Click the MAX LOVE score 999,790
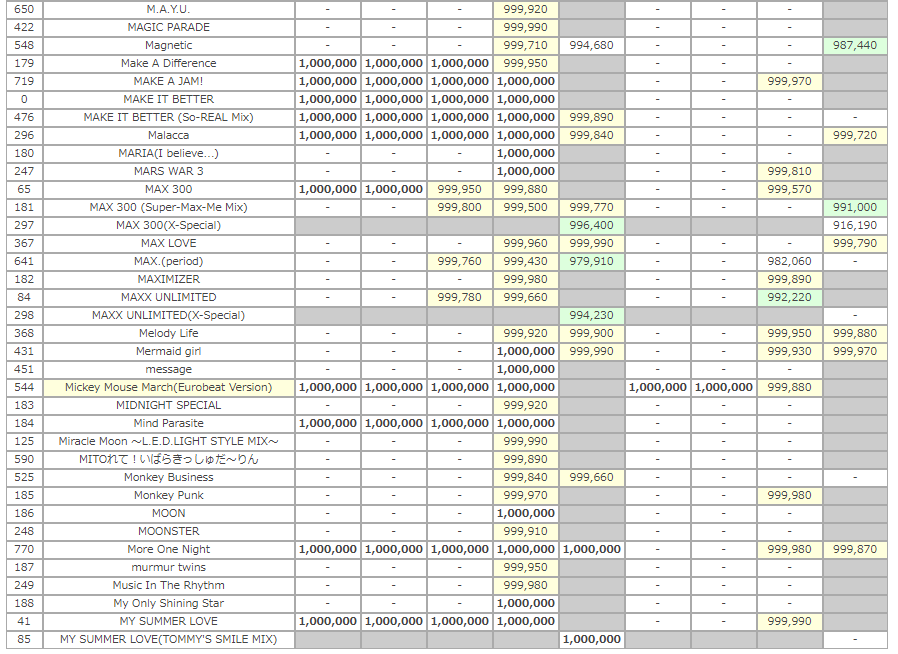 click(x=855, y=243)
